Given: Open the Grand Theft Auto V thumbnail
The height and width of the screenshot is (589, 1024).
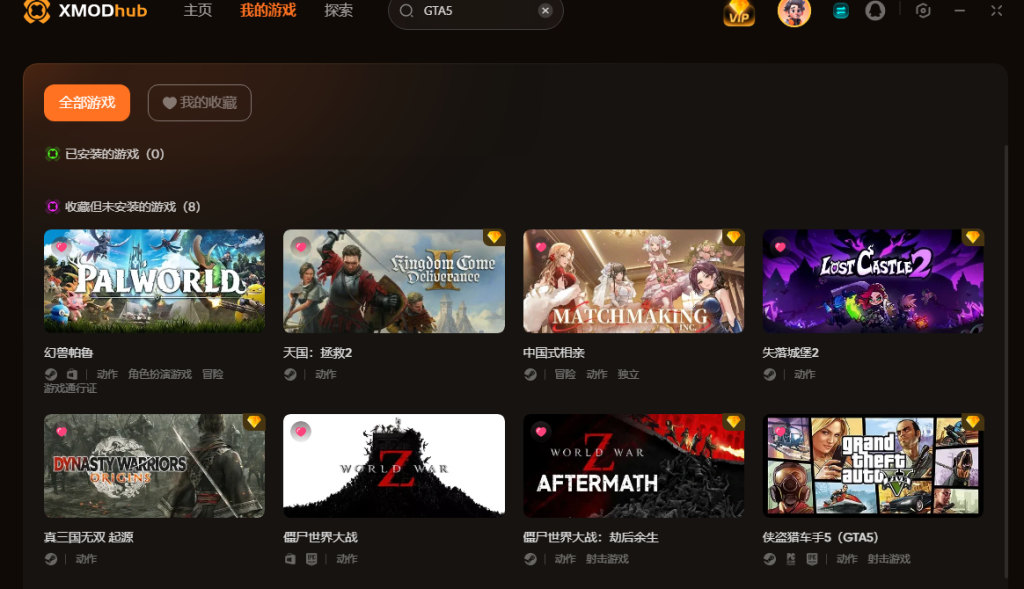Looking at the screenshot, I should [873, 466].
